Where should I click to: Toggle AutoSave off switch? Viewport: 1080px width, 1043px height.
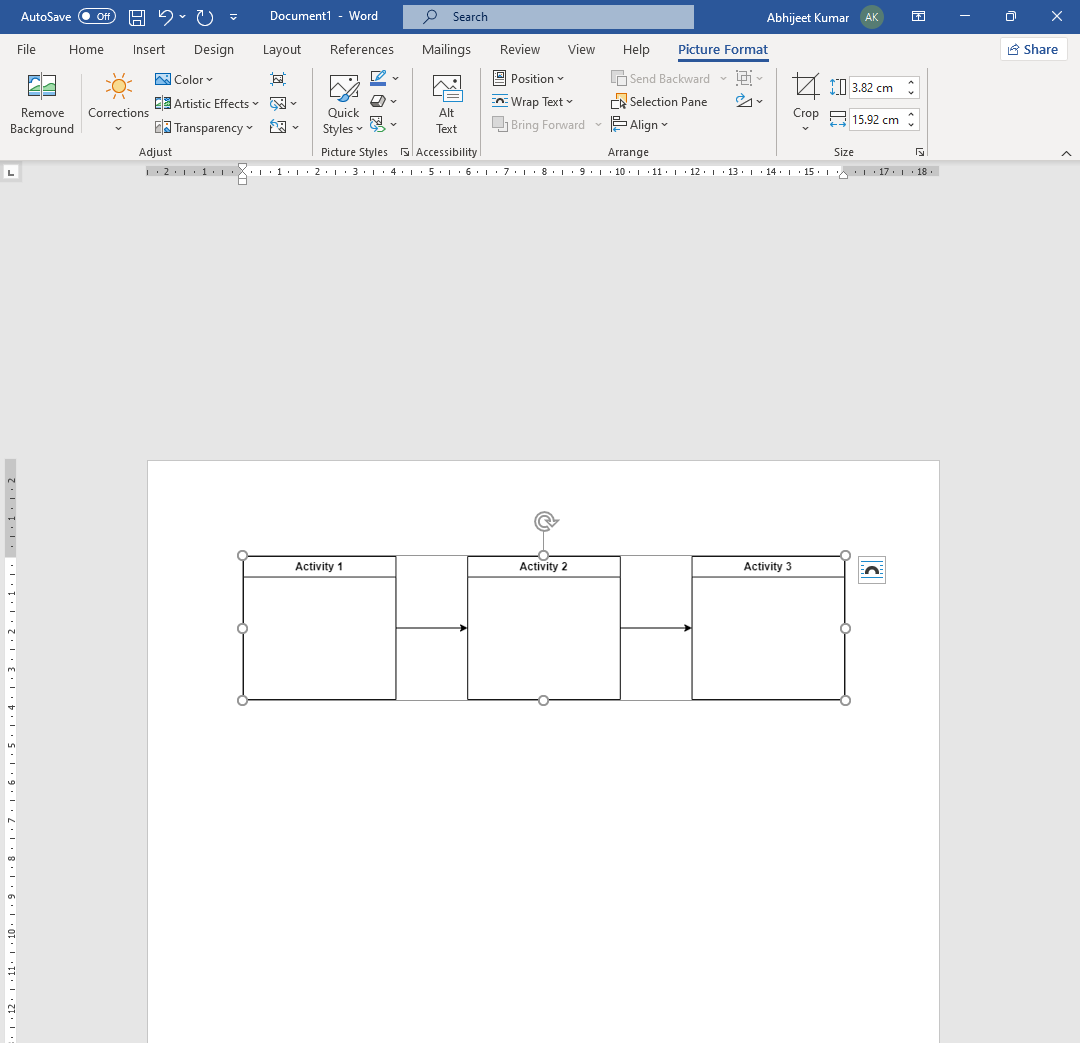(96, 16)
